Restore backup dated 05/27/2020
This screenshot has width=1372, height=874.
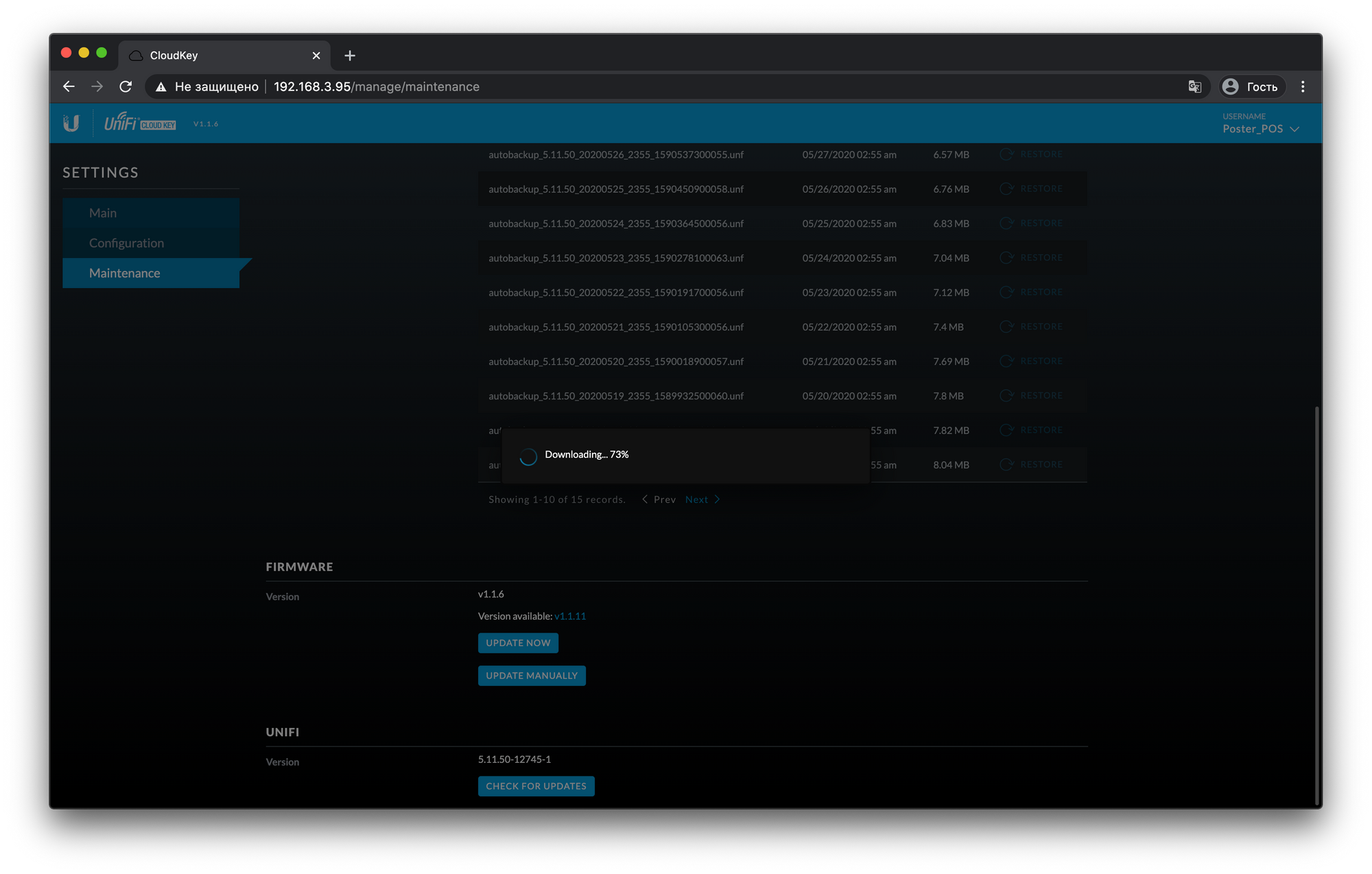(x=1031, y=154)
